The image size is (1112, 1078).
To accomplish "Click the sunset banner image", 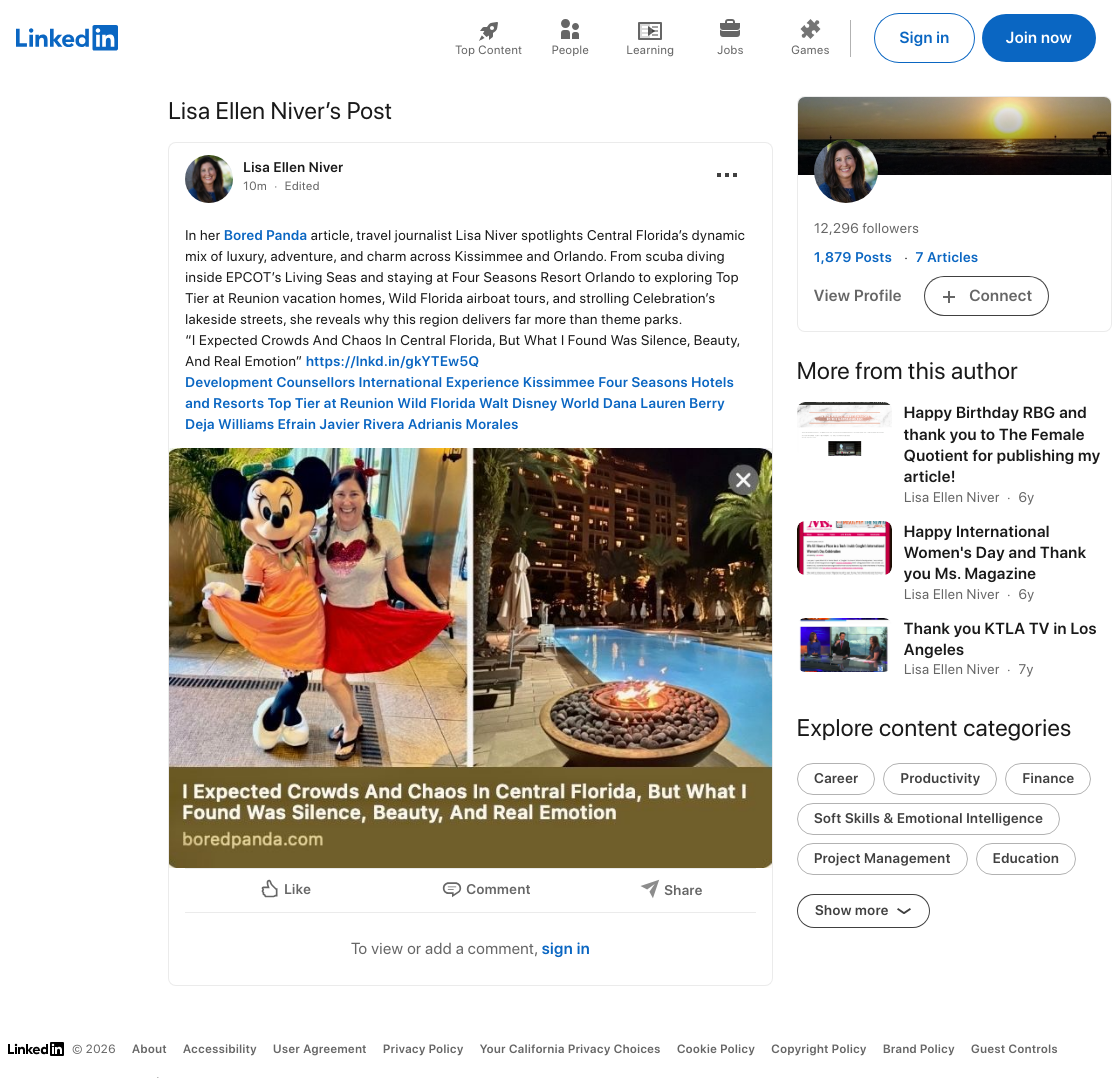I will (x=954, y=135).
